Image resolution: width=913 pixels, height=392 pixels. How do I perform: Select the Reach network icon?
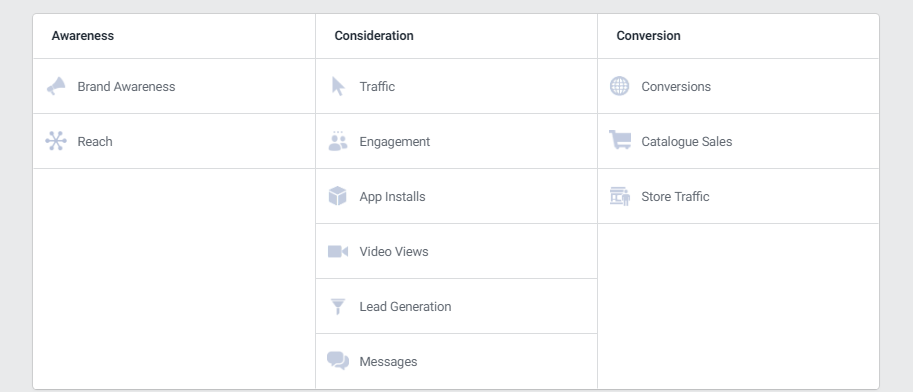pos(56,141)
